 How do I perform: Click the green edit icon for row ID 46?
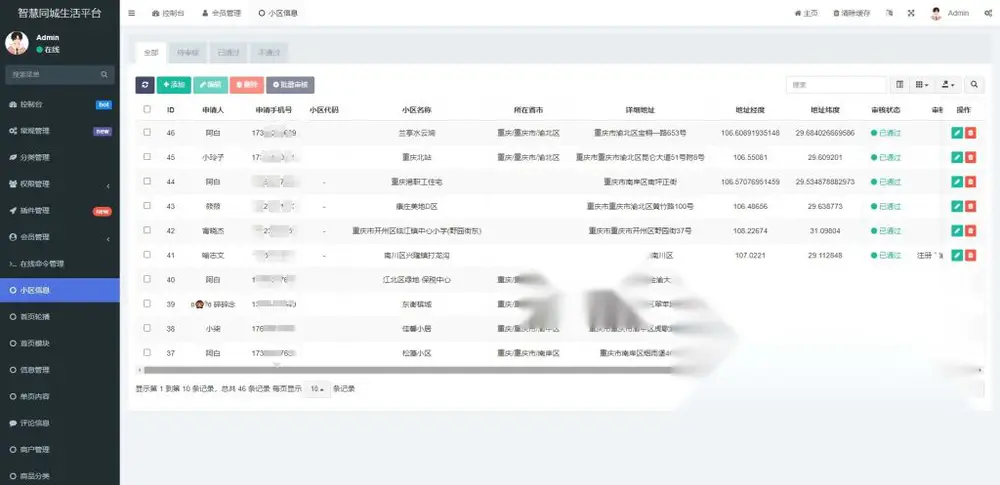point(957,133)
